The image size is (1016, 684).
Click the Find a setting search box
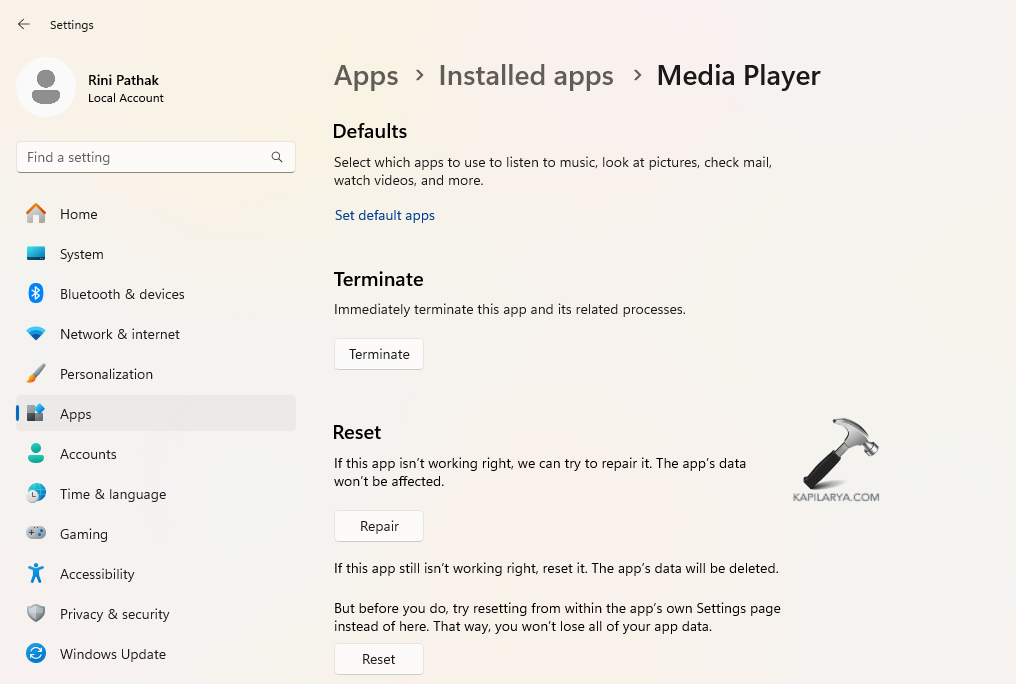click(x=145, y=157)
